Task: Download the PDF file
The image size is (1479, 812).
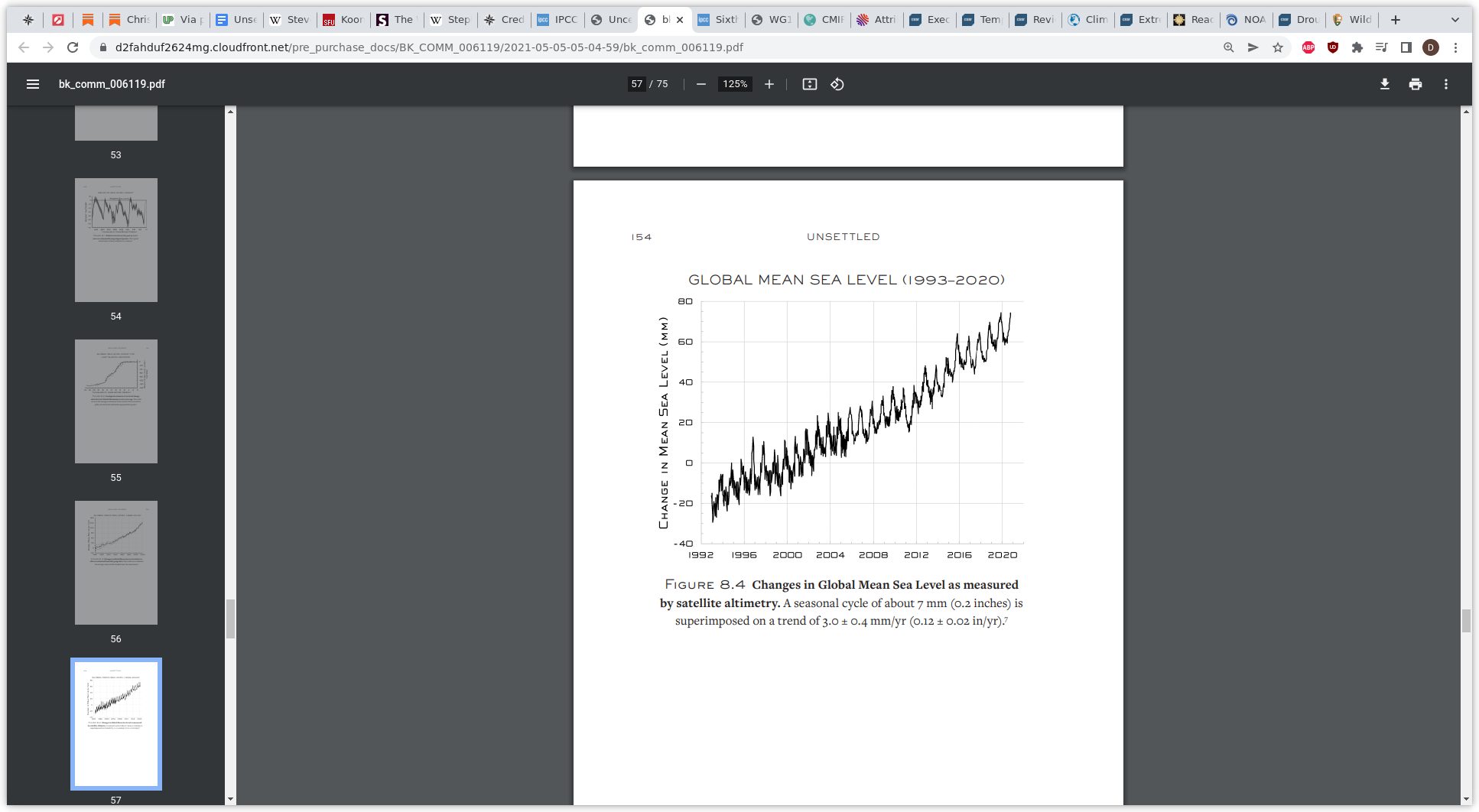Action: pyautogui.click(x=1385, y=84)
